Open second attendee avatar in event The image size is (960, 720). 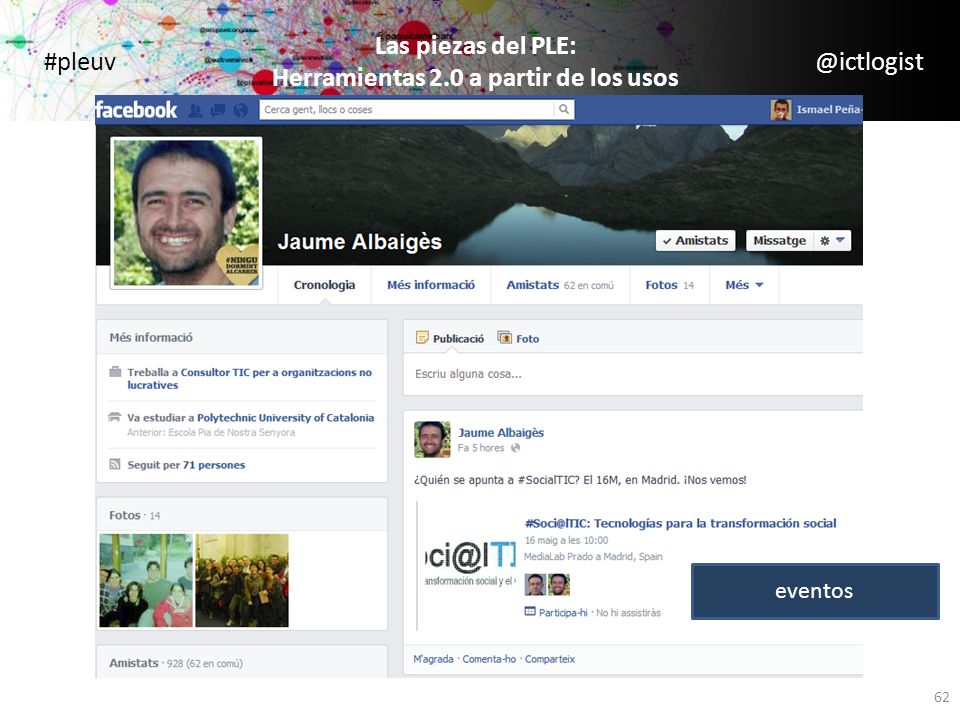(x=559, y=584)
